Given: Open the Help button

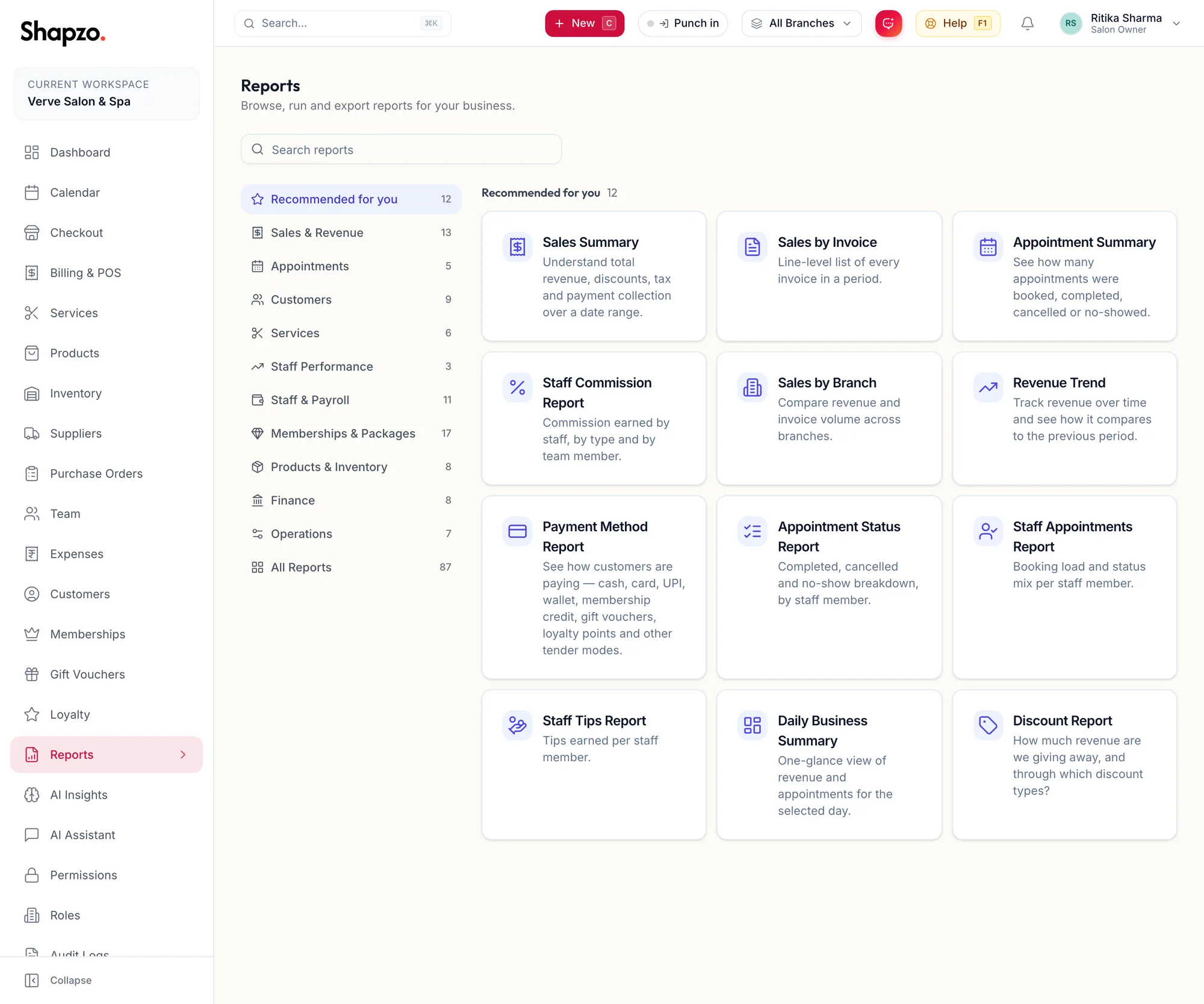Looking at the screenshot, I should click(957, 23).
